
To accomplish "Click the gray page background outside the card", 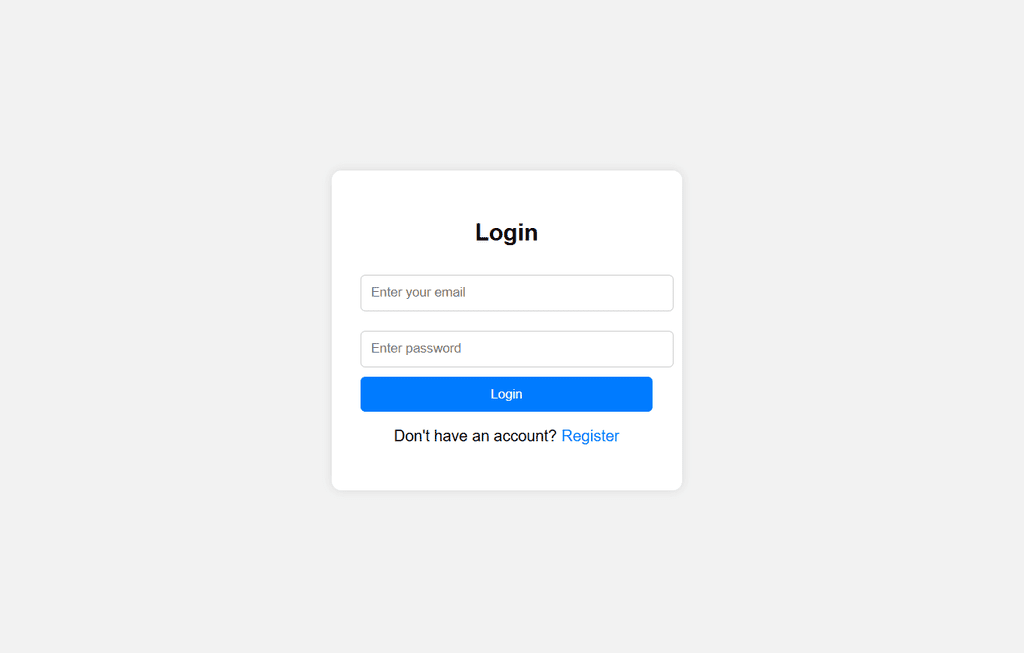I will (163, 326).
